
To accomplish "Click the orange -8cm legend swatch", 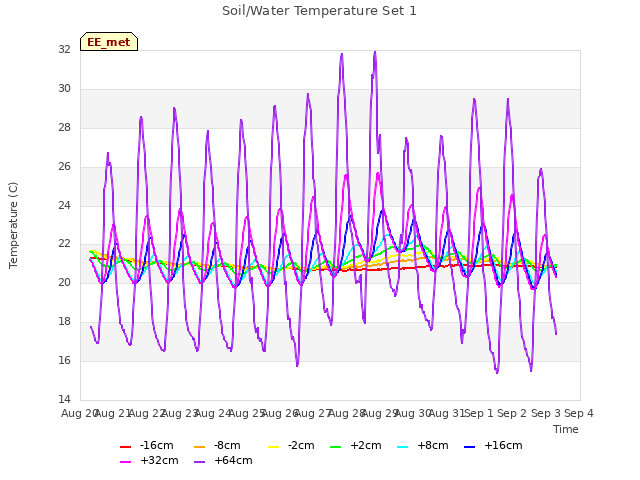I will (200, 447).
